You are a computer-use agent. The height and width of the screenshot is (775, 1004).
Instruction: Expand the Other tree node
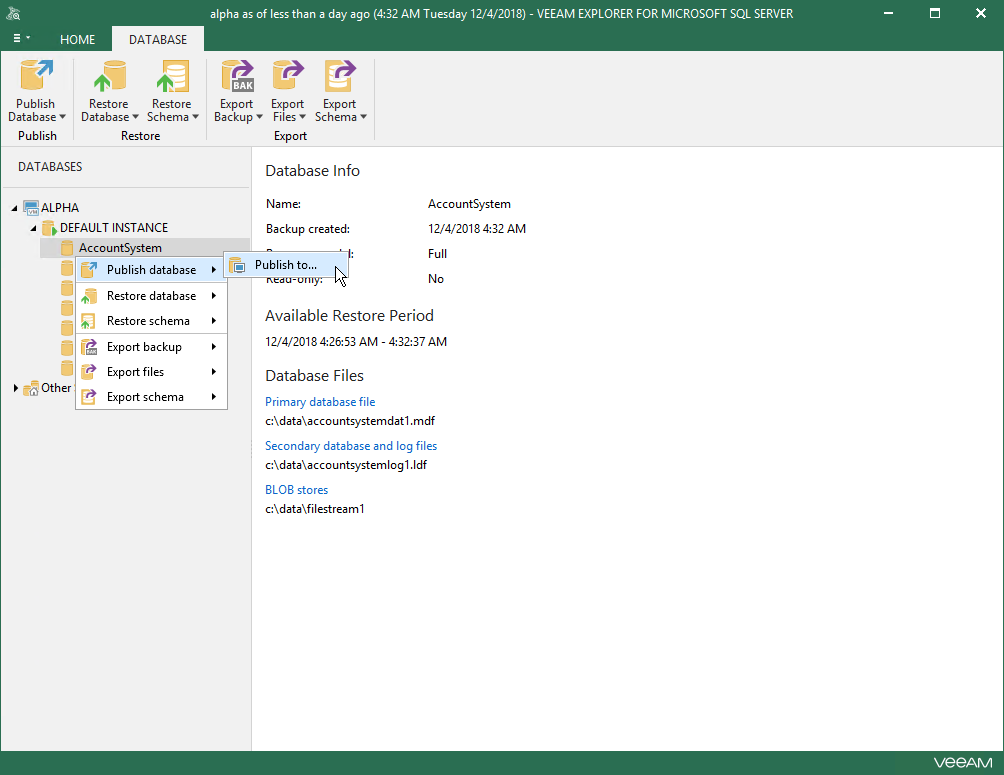[15, 388]
